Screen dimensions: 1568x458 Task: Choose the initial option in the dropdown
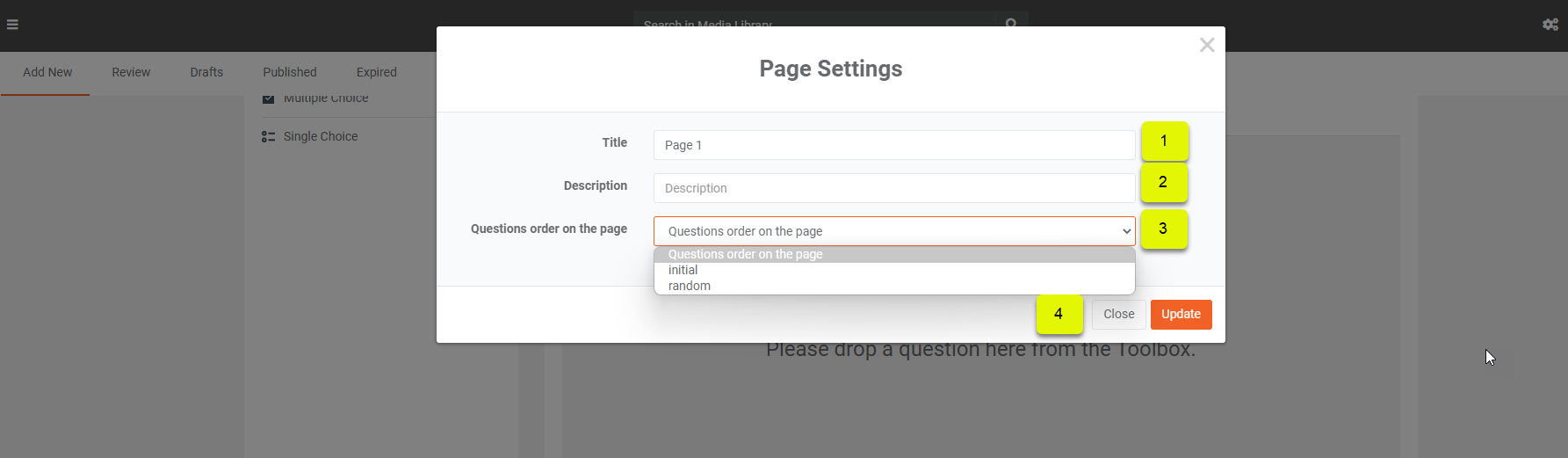coord(683,270)
